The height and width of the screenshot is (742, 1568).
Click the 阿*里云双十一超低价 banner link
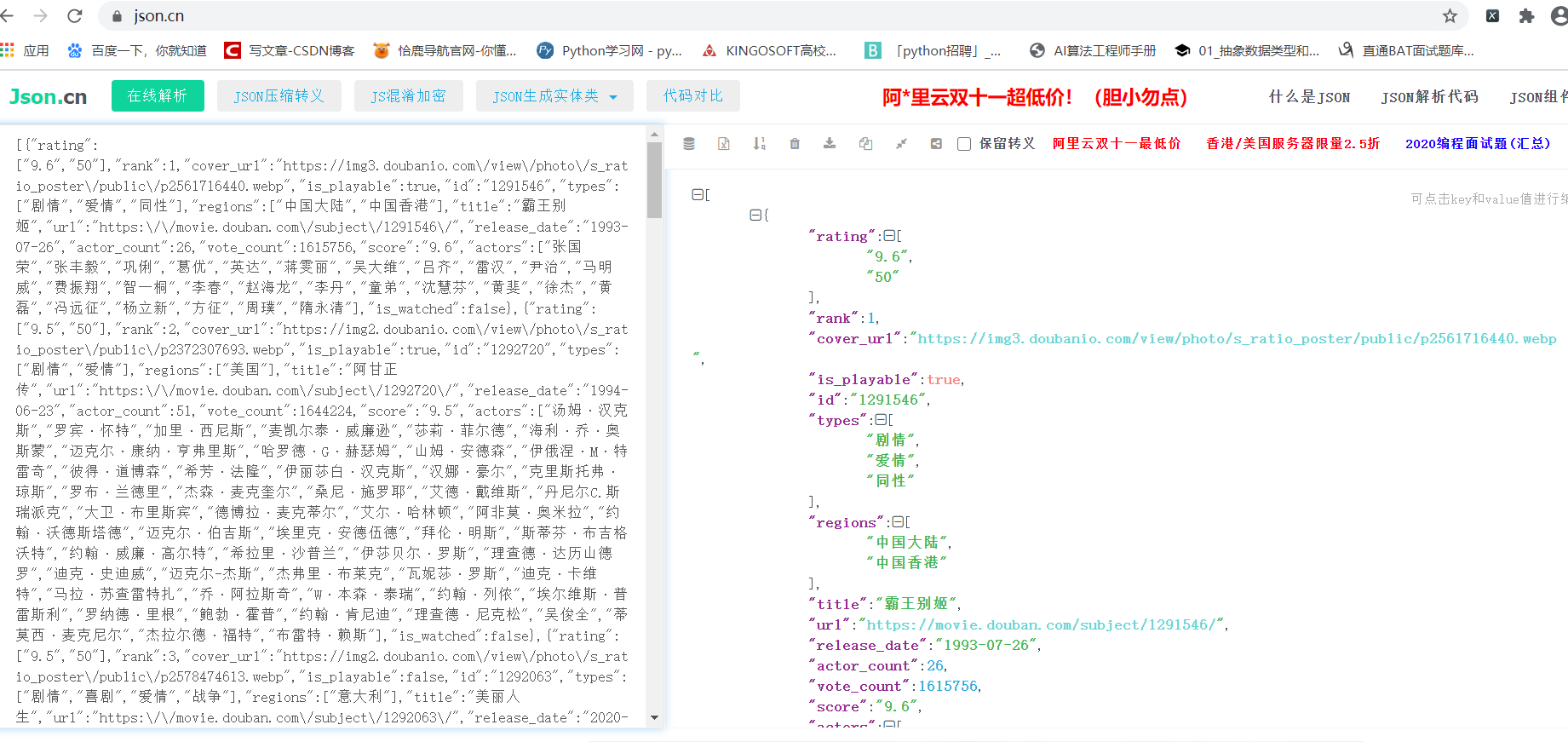[x=1035, y=97]
